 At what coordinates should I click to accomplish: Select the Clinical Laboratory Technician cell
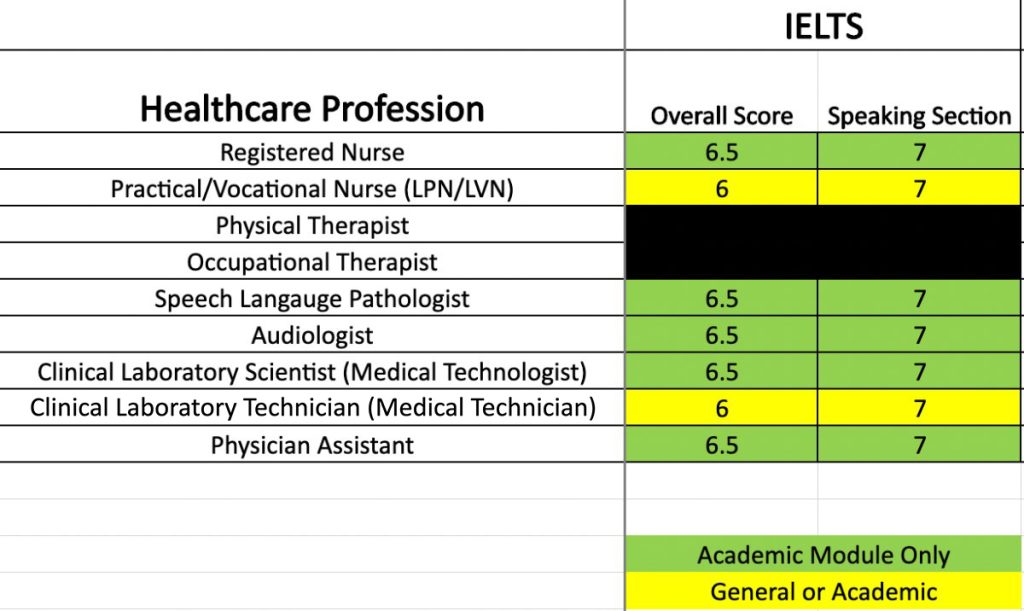(312, 408)
